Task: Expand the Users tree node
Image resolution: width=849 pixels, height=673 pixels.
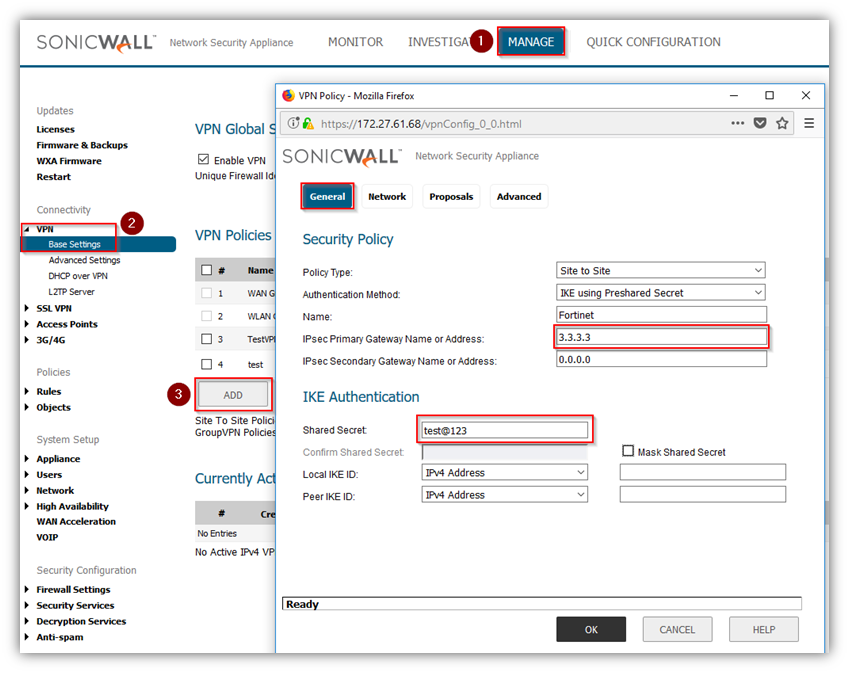Action: (x=27, y=474)
